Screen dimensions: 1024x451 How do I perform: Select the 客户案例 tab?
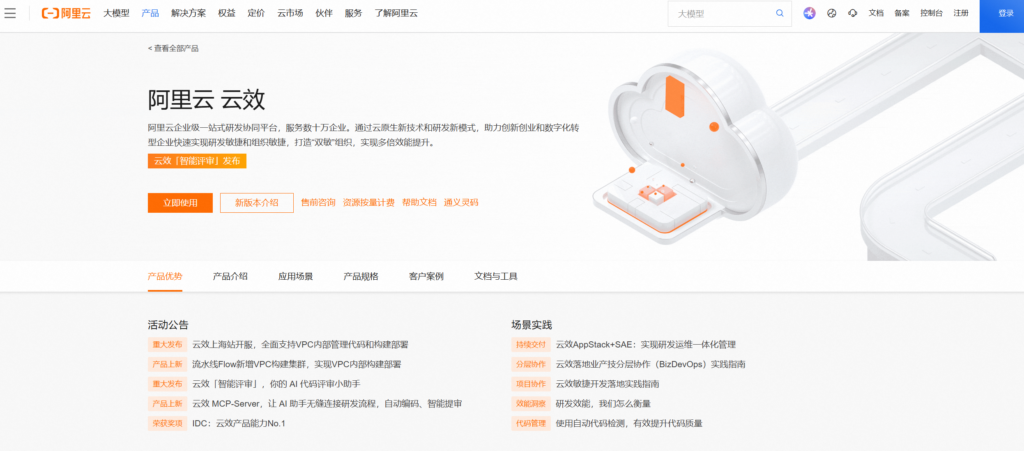click(x=426, y=276)
